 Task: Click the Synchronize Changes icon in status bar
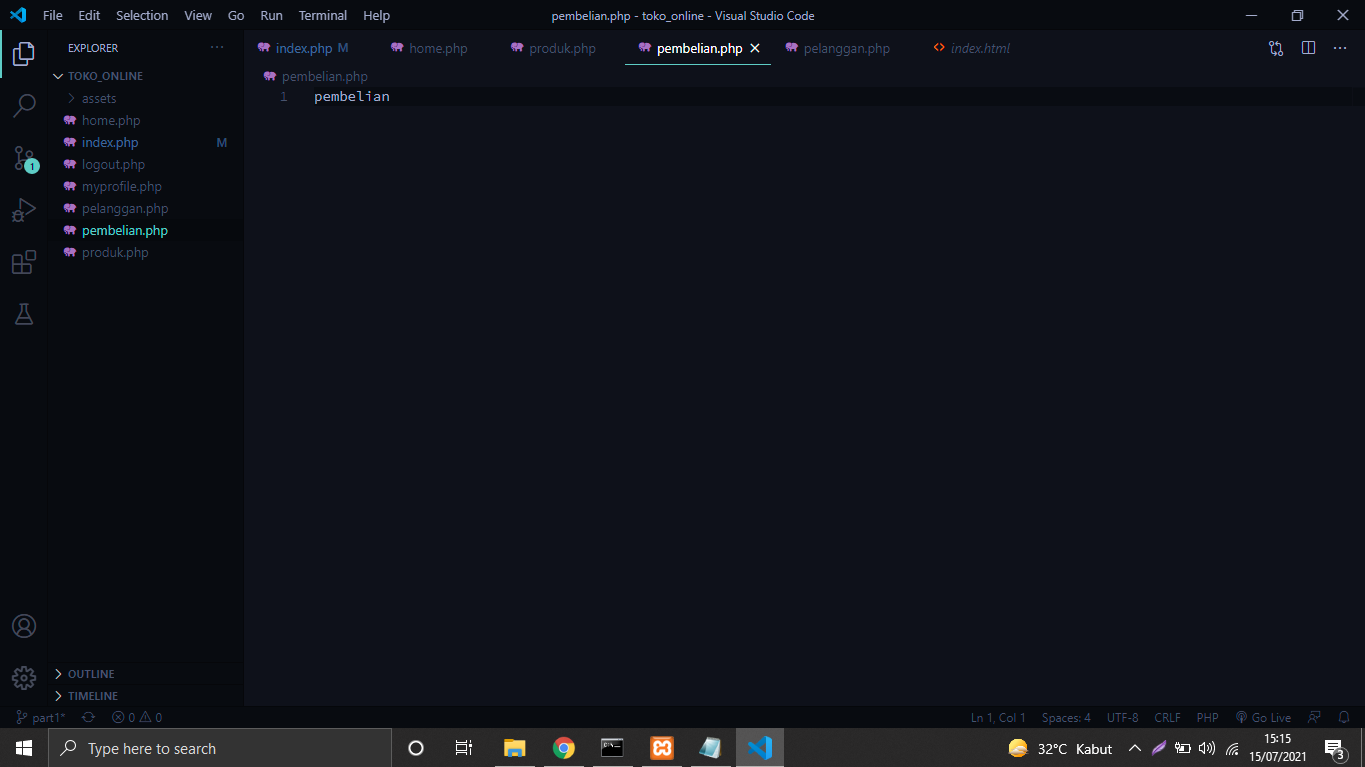coord(88,718)
